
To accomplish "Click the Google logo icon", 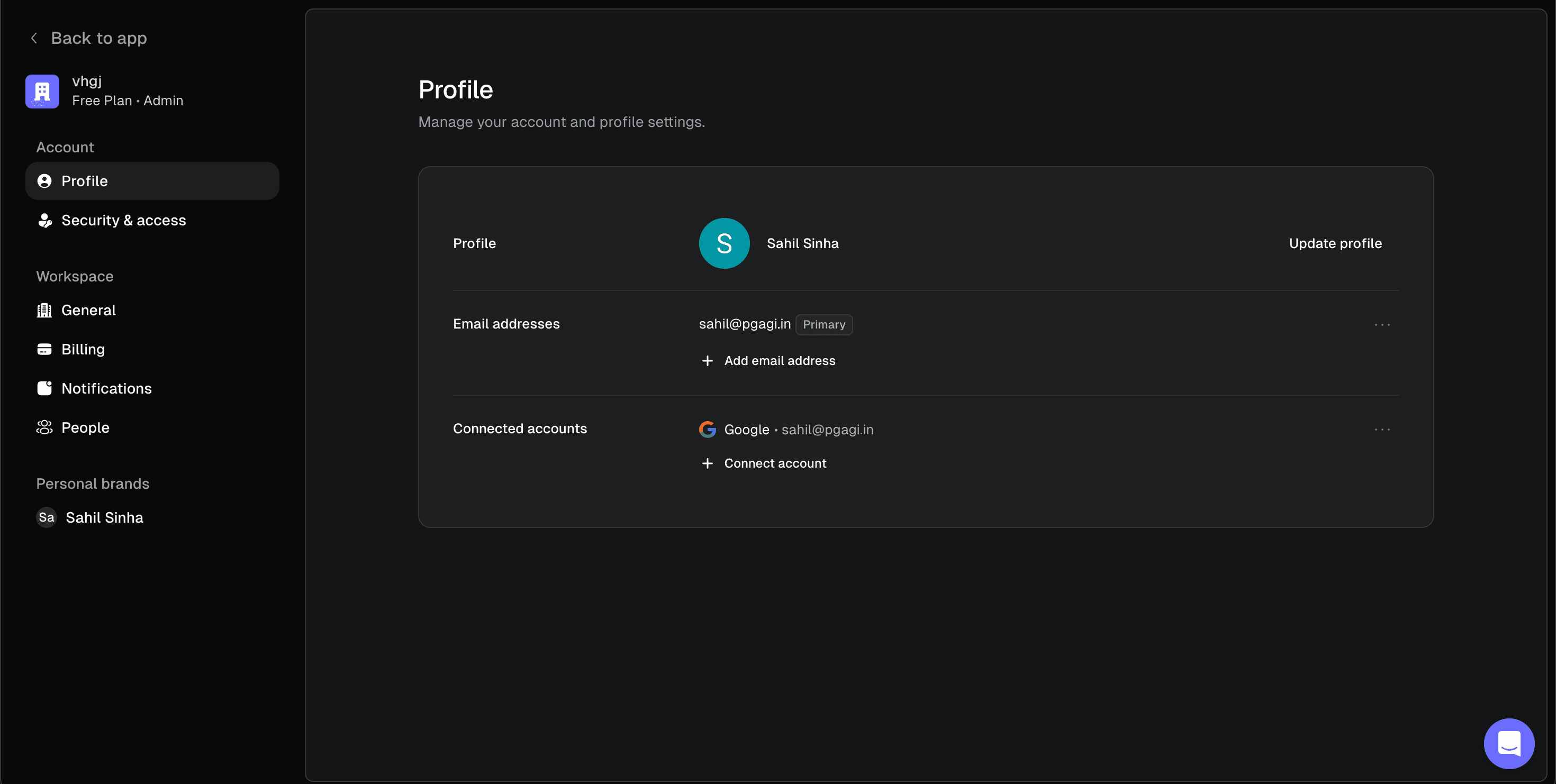I will click(x=707, y=429).
